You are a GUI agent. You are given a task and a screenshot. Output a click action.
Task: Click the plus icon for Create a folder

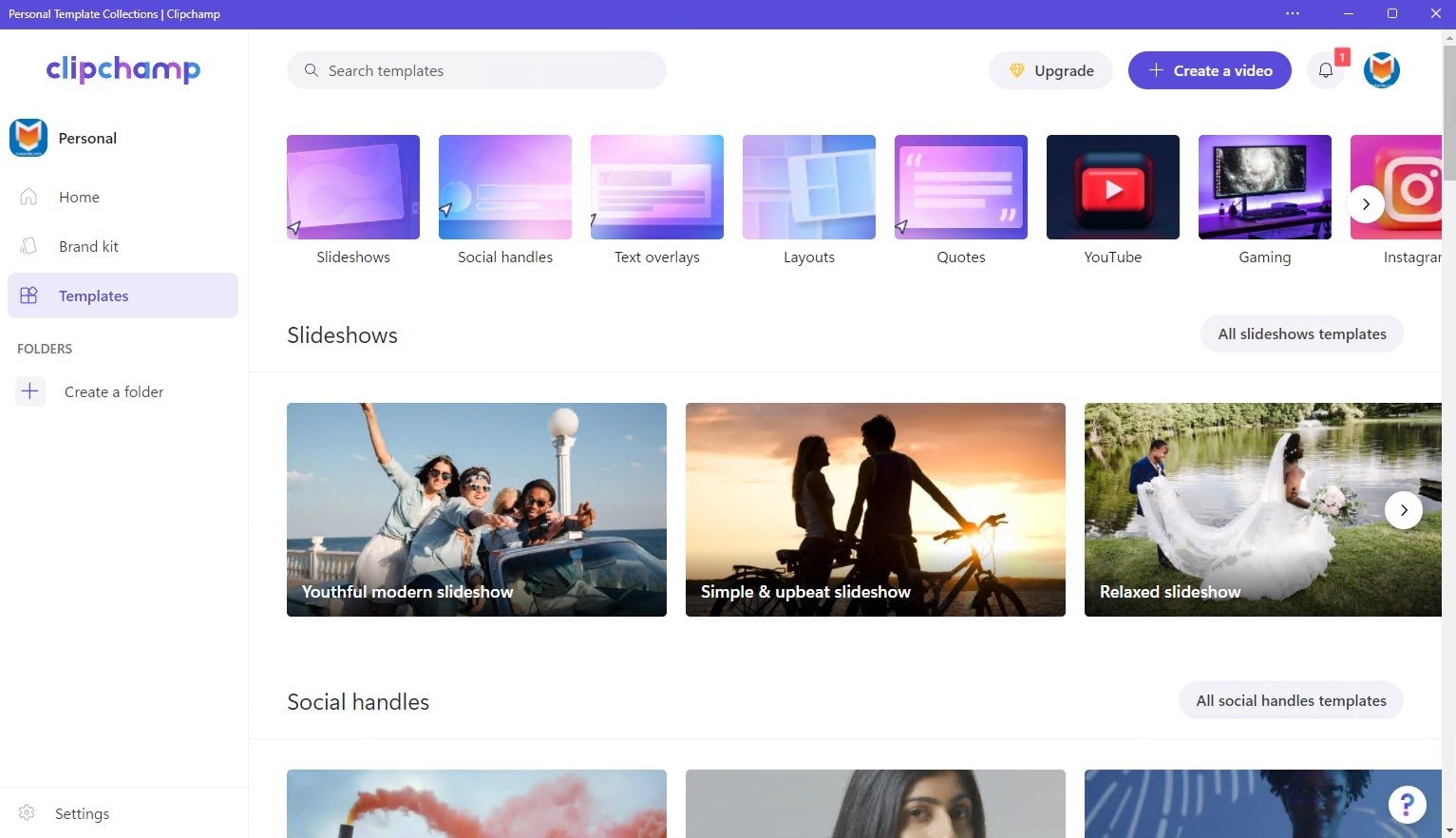coord(30,391)
